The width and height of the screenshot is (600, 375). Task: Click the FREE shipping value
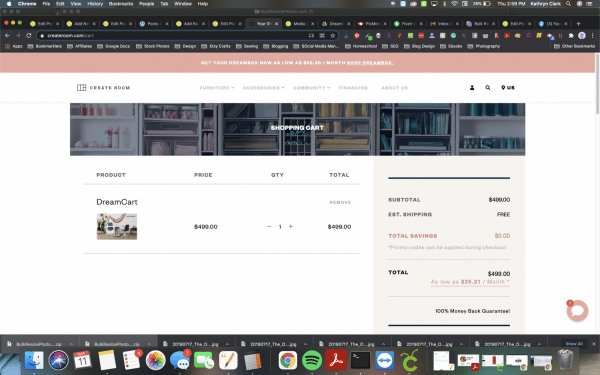pyautogui.click(x=503, y=214)
